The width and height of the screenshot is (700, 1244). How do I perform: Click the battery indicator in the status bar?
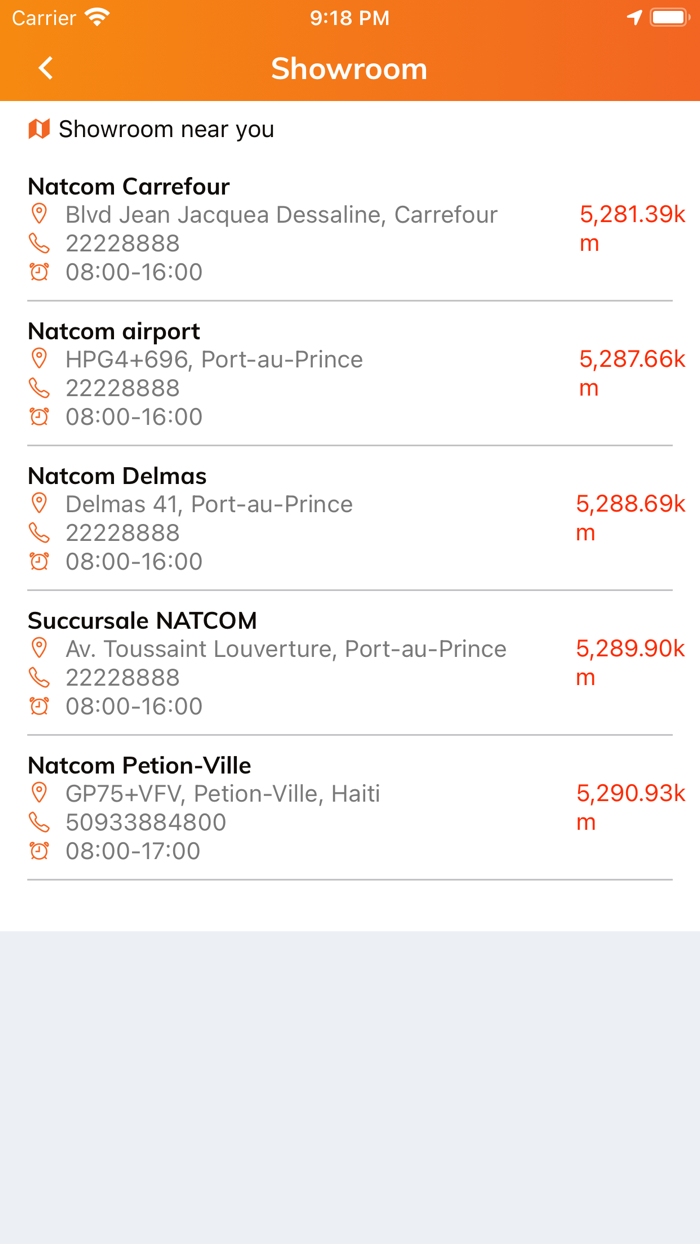click(668, 16)
